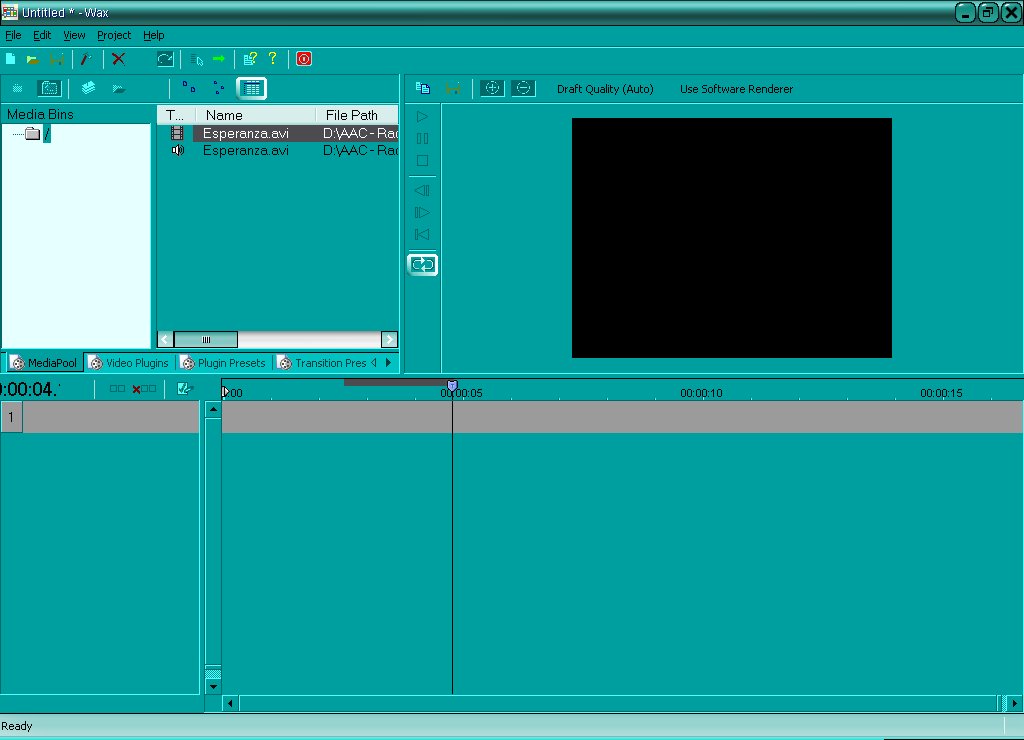Screen dimensions: 1024x740
Task: Zoom in the preview with plus icon
Action: [x=492, y=88]
